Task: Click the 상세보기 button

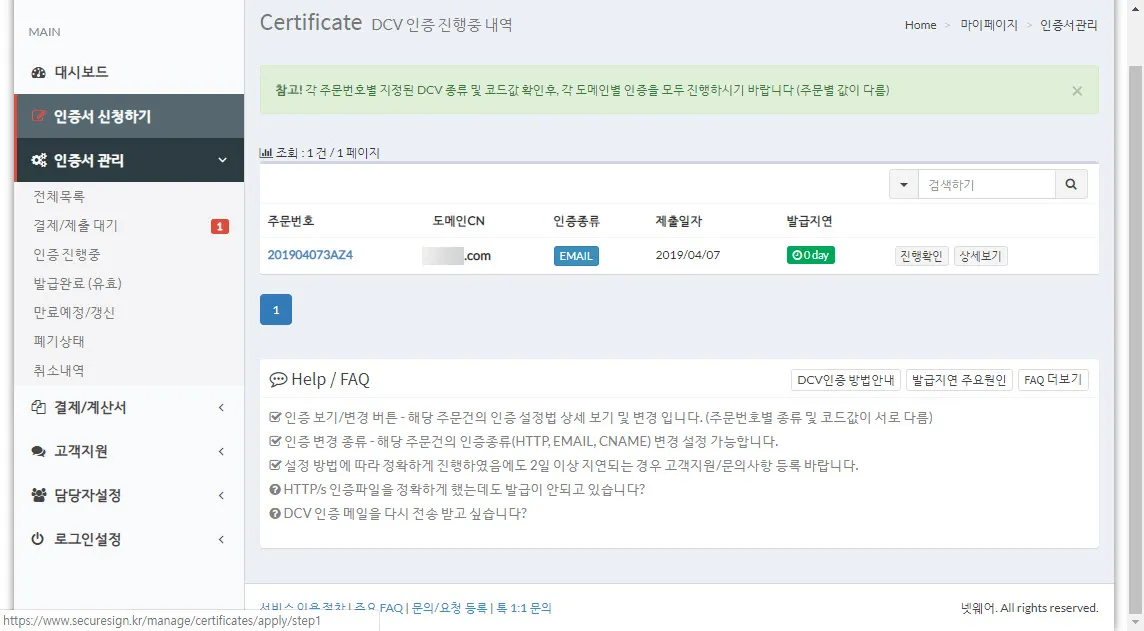Action: [x=980, y=256]
